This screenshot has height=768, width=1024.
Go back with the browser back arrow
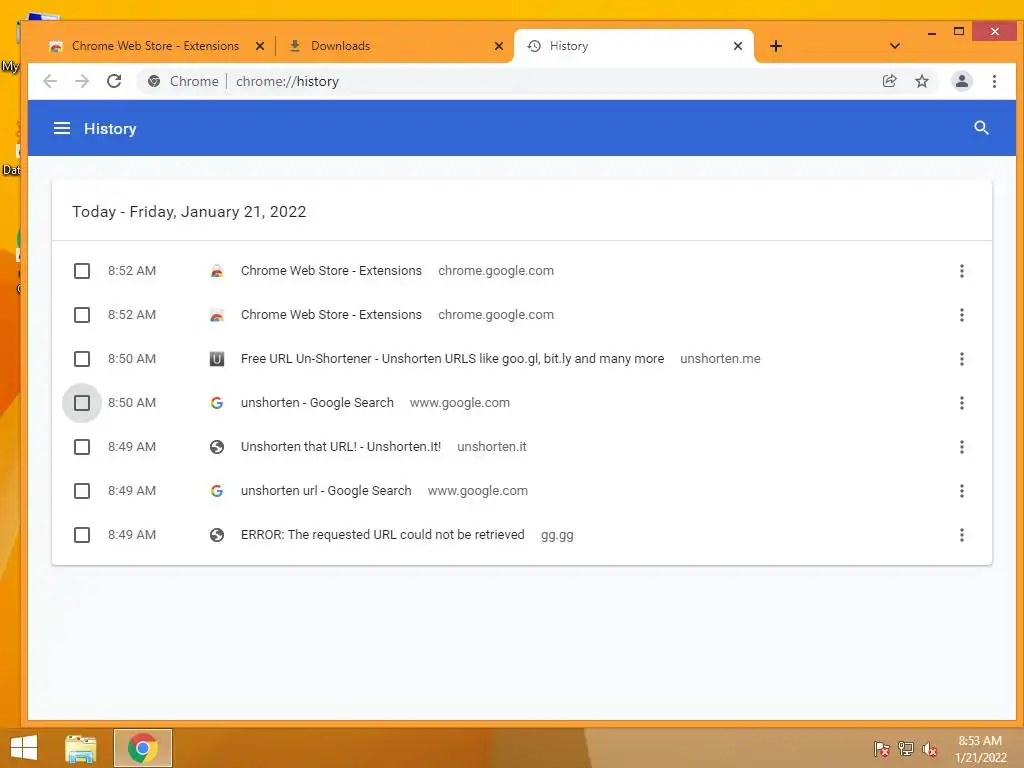[x=50, y=81]
